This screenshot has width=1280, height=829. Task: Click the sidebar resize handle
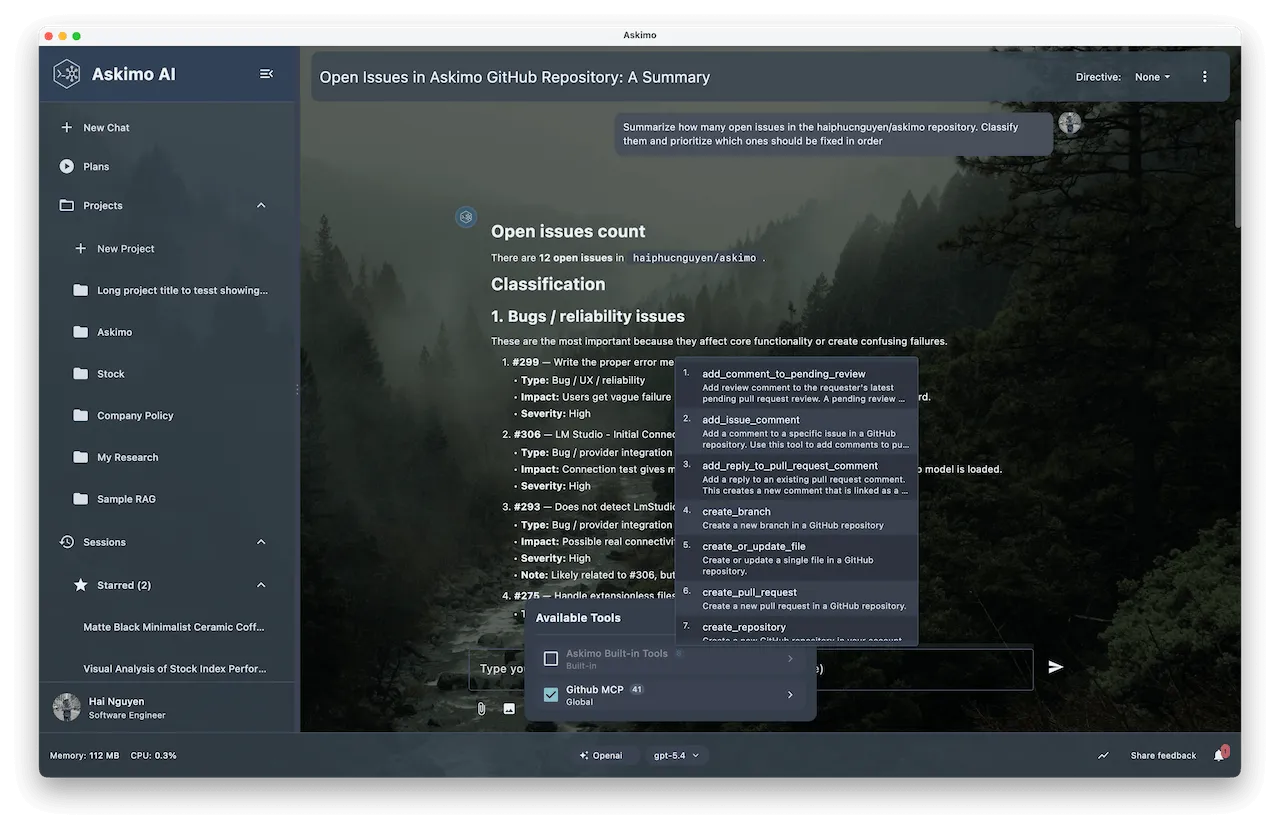pos(297,389)
